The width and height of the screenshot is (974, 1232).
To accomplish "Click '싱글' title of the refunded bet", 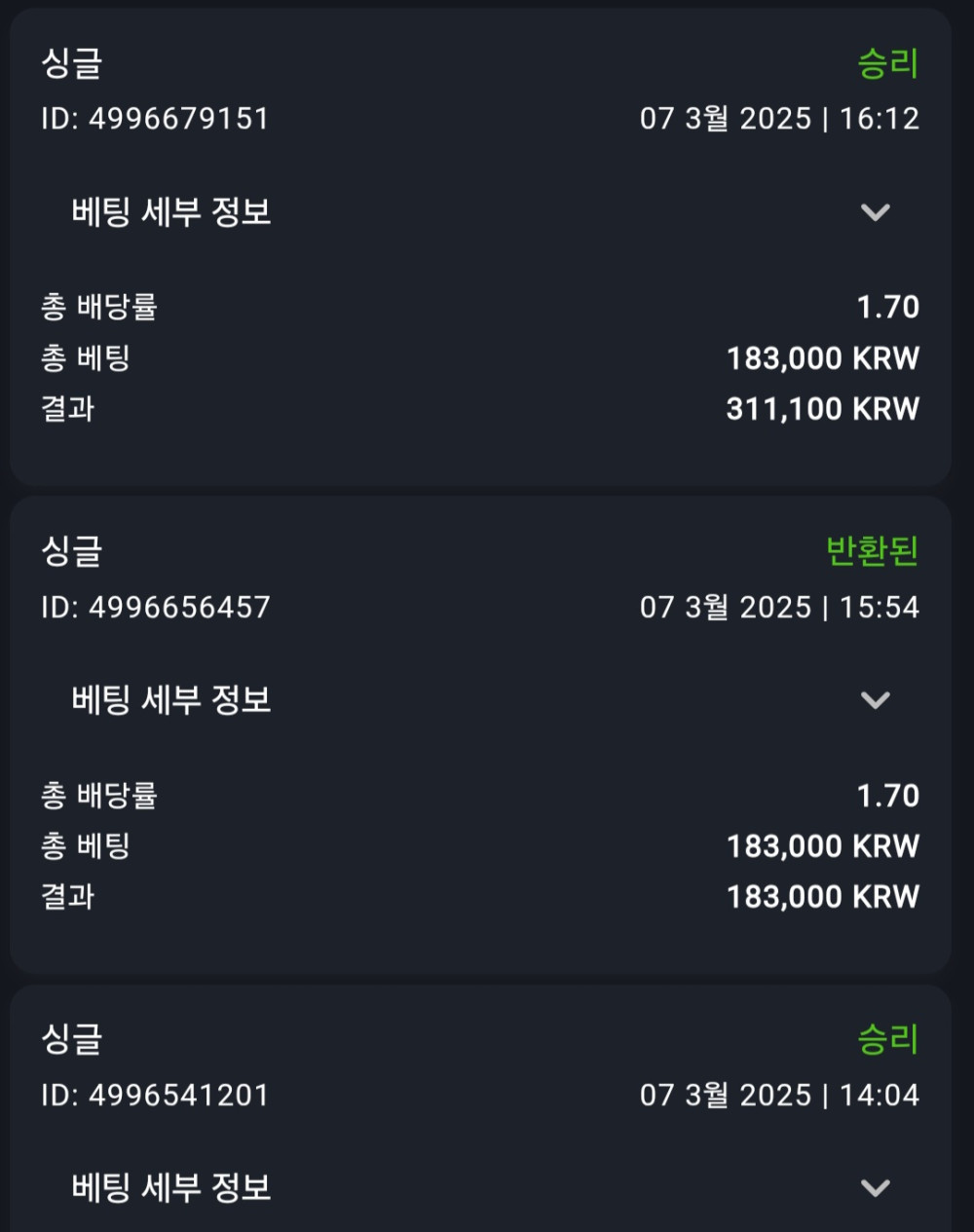I will (71, 551).
